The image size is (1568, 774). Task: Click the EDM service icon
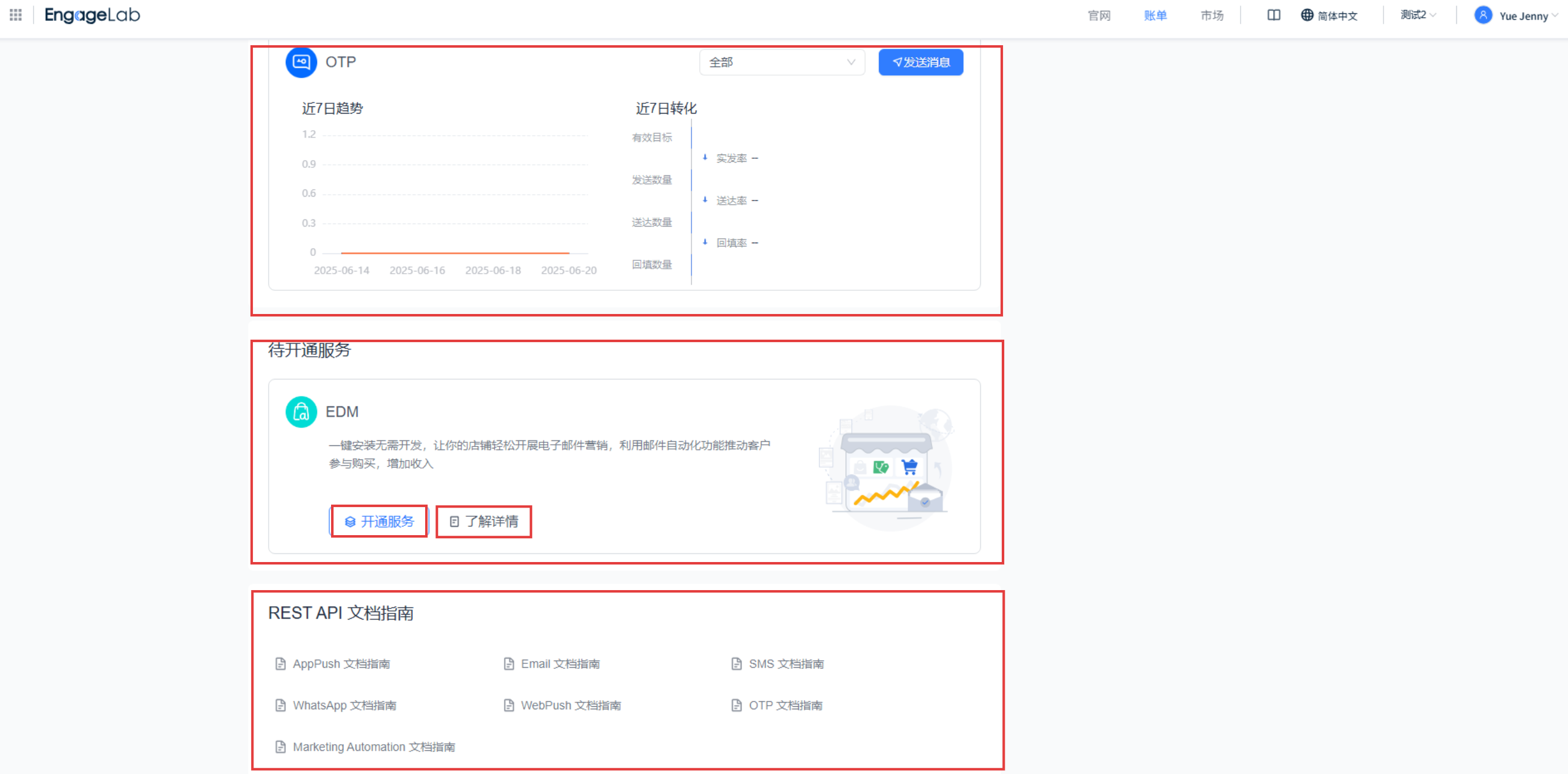click(301, 412)
